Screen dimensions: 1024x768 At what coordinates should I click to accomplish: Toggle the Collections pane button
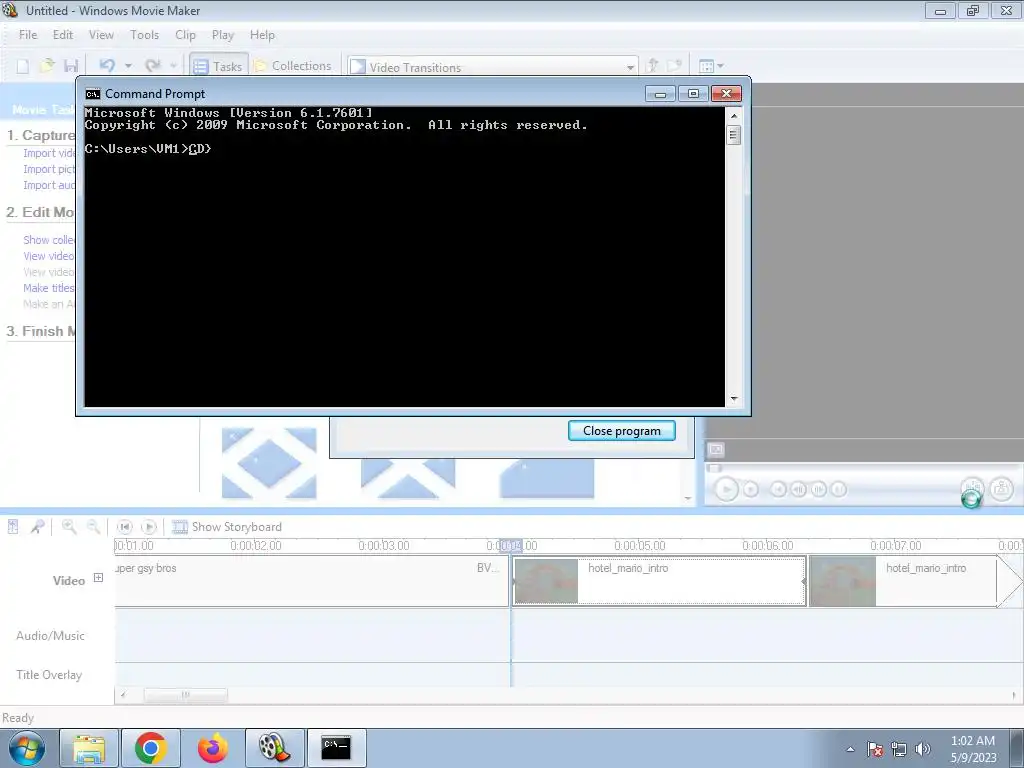293,66
